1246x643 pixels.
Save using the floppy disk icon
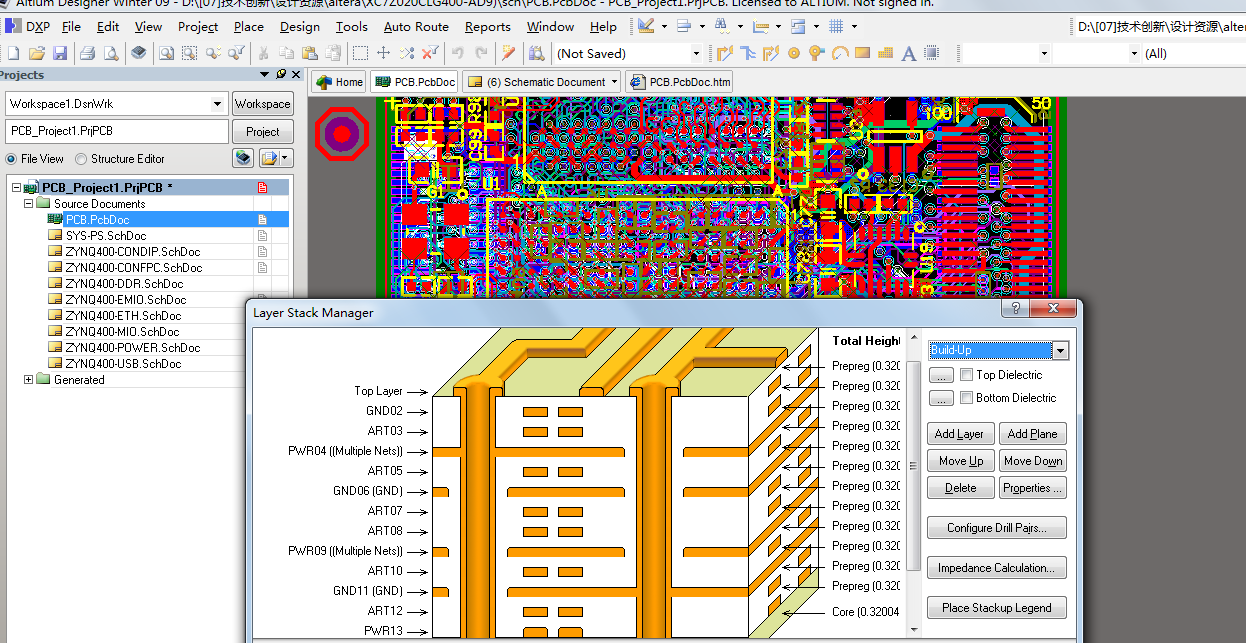coord(60,53)
